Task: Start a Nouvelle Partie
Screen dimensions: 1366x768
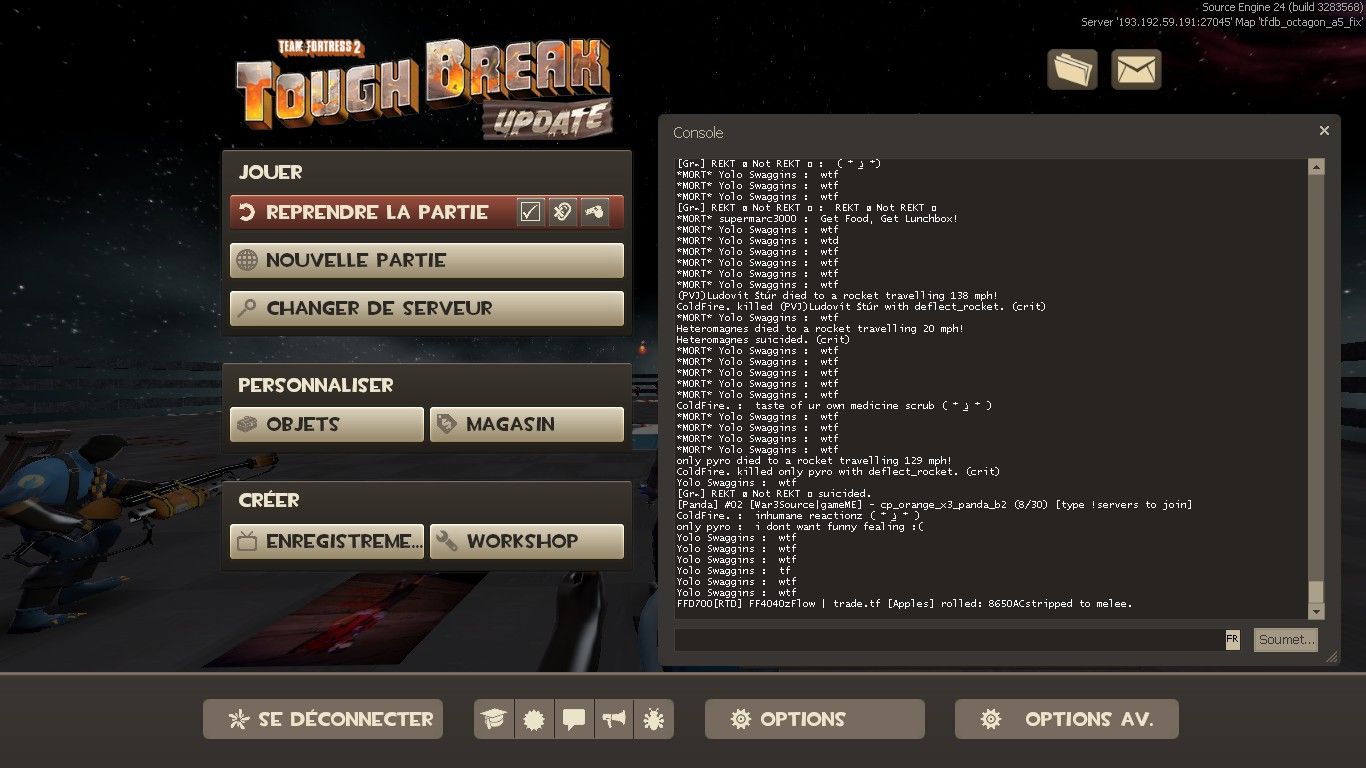Action: coord(427,260)
